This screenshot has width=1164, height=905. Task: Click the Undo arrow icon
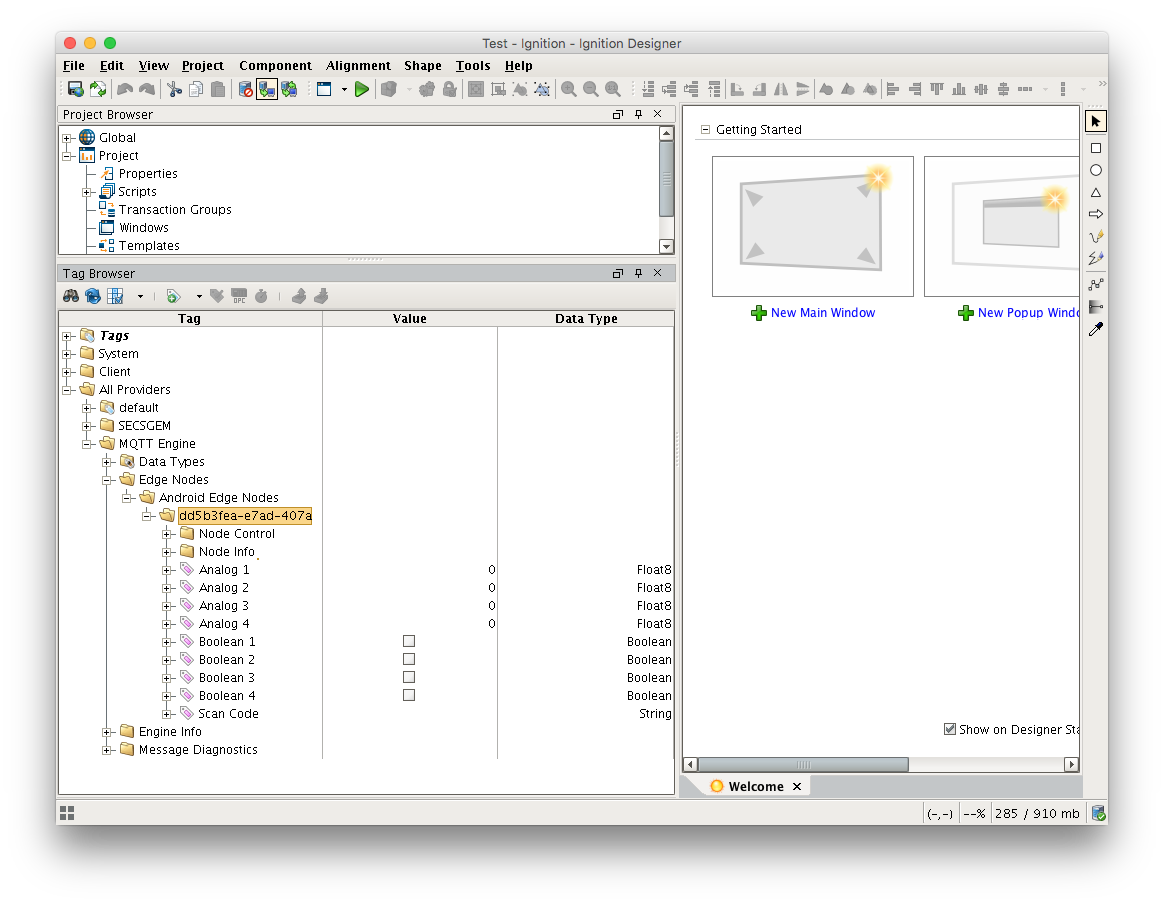click(x=125, y=89)
